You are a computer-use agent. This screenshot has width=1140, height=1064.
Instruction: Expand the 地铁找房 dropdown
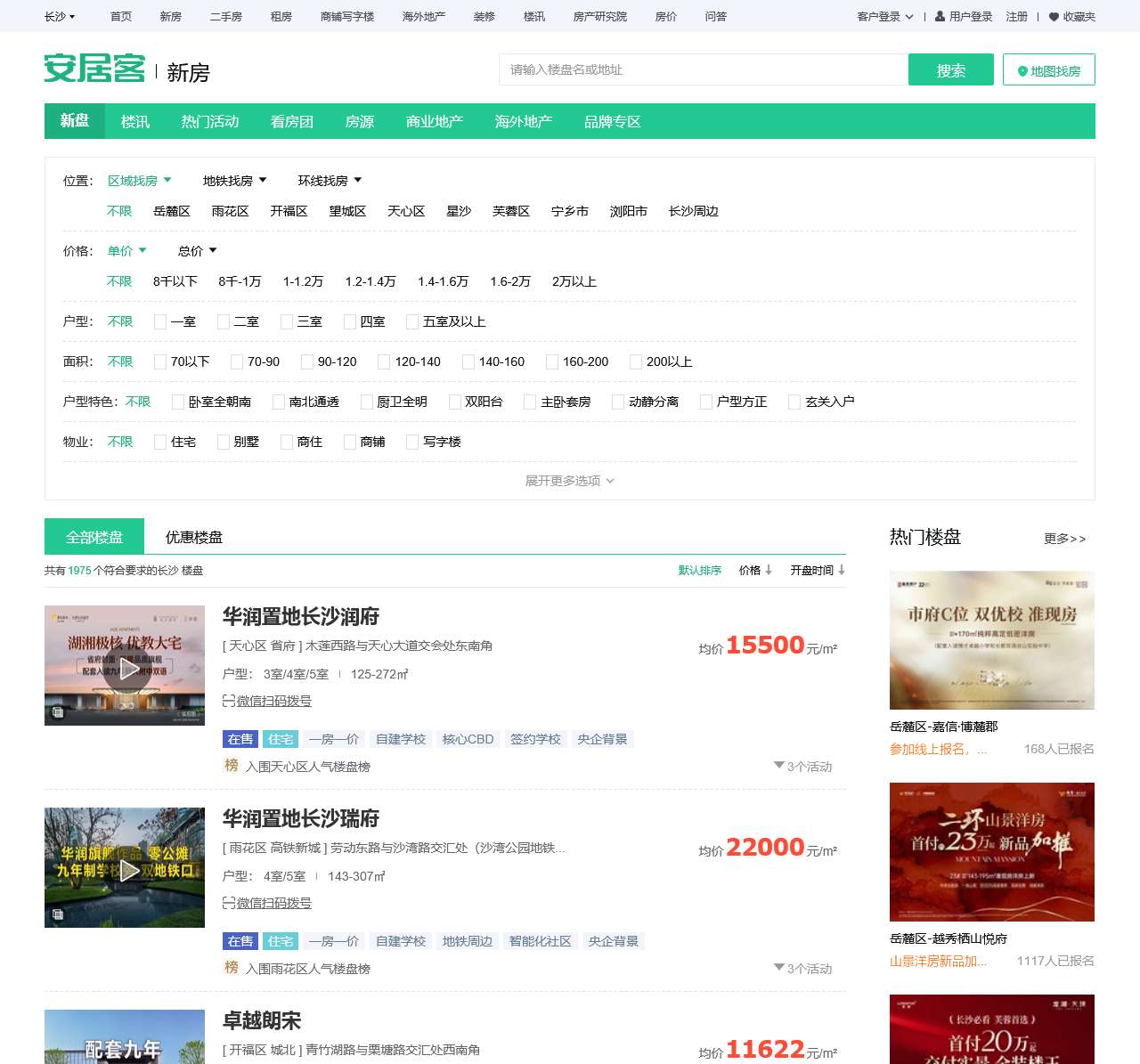tap(235, 181)
